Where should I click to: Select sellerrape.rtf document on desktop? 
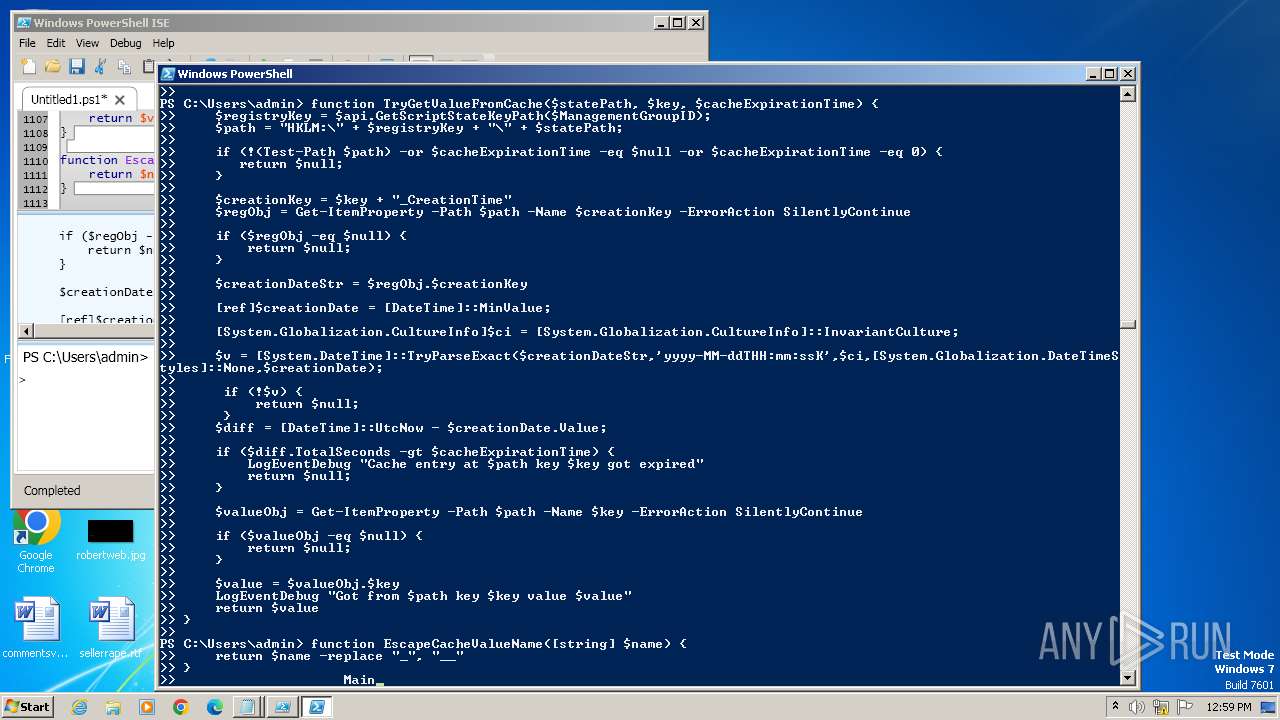click(x=110, y=628)
